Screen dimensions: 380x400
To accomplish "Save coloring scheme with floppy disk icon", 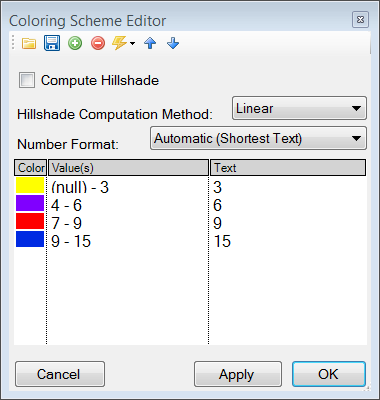I will [x=52, y=43].
